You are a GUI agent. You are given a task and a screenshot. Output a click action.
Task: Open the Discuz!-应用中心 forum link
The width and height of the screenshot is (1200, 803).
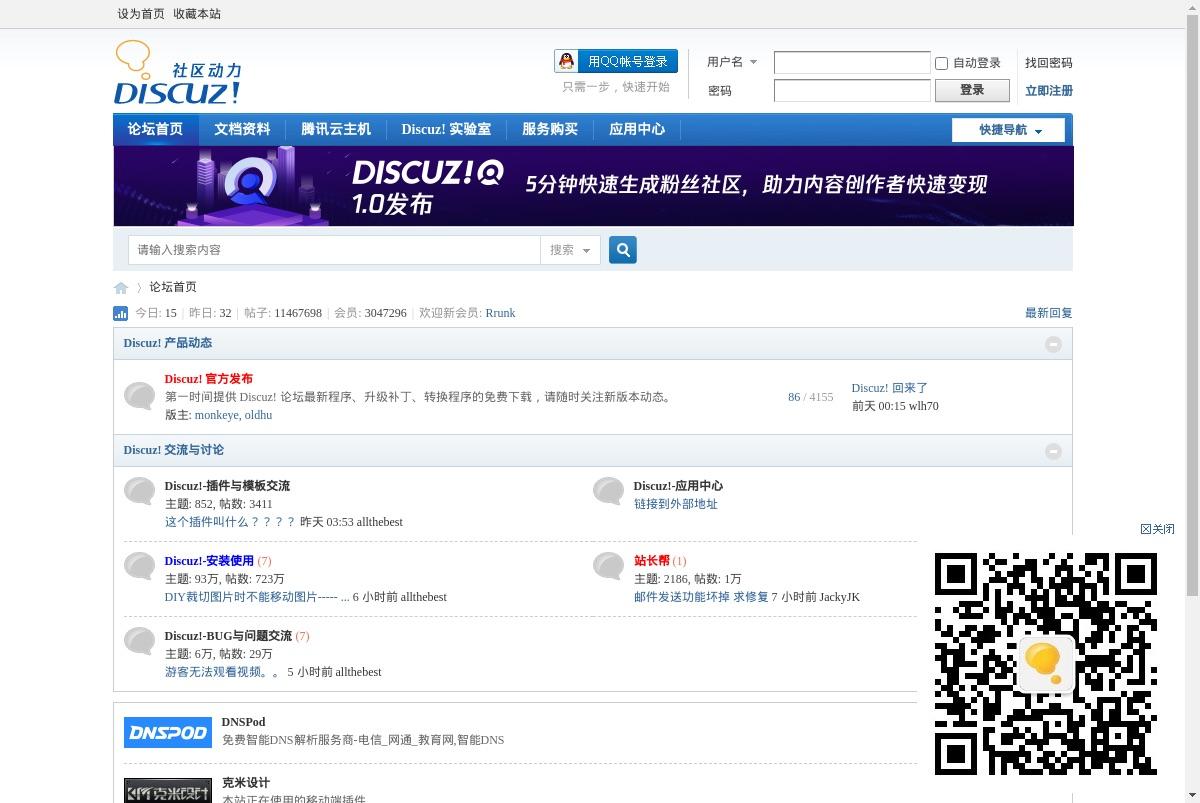(x=678, y=486)
